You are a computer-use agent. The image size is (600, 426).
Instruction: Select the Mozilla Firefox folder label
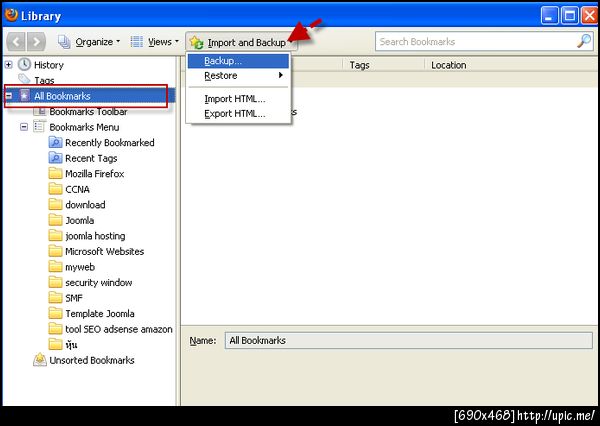tap(95, 174)
